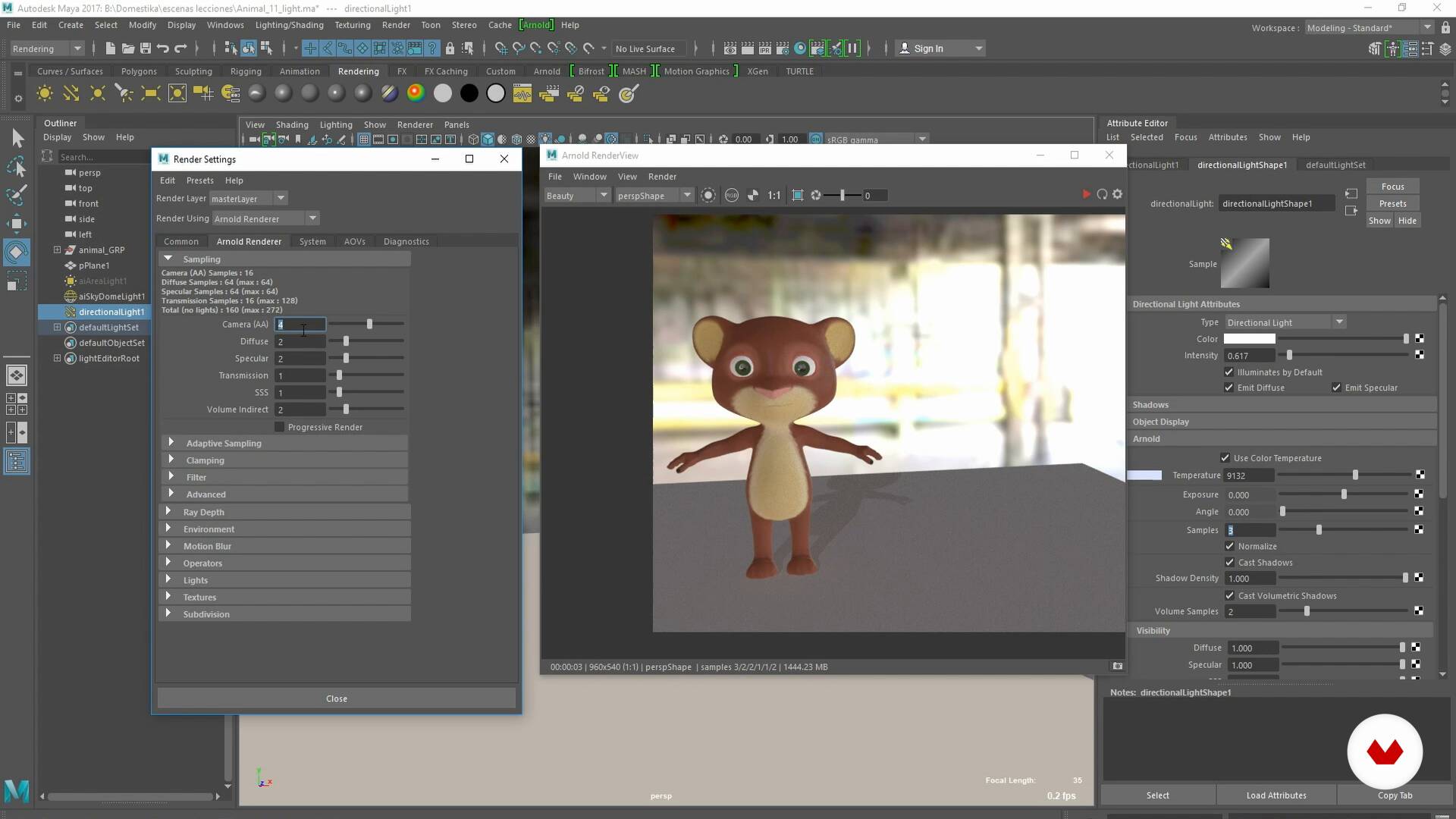Expand the Motion Blur section
The width and height of the screenshot is (1456, 819).
(168, 545)
